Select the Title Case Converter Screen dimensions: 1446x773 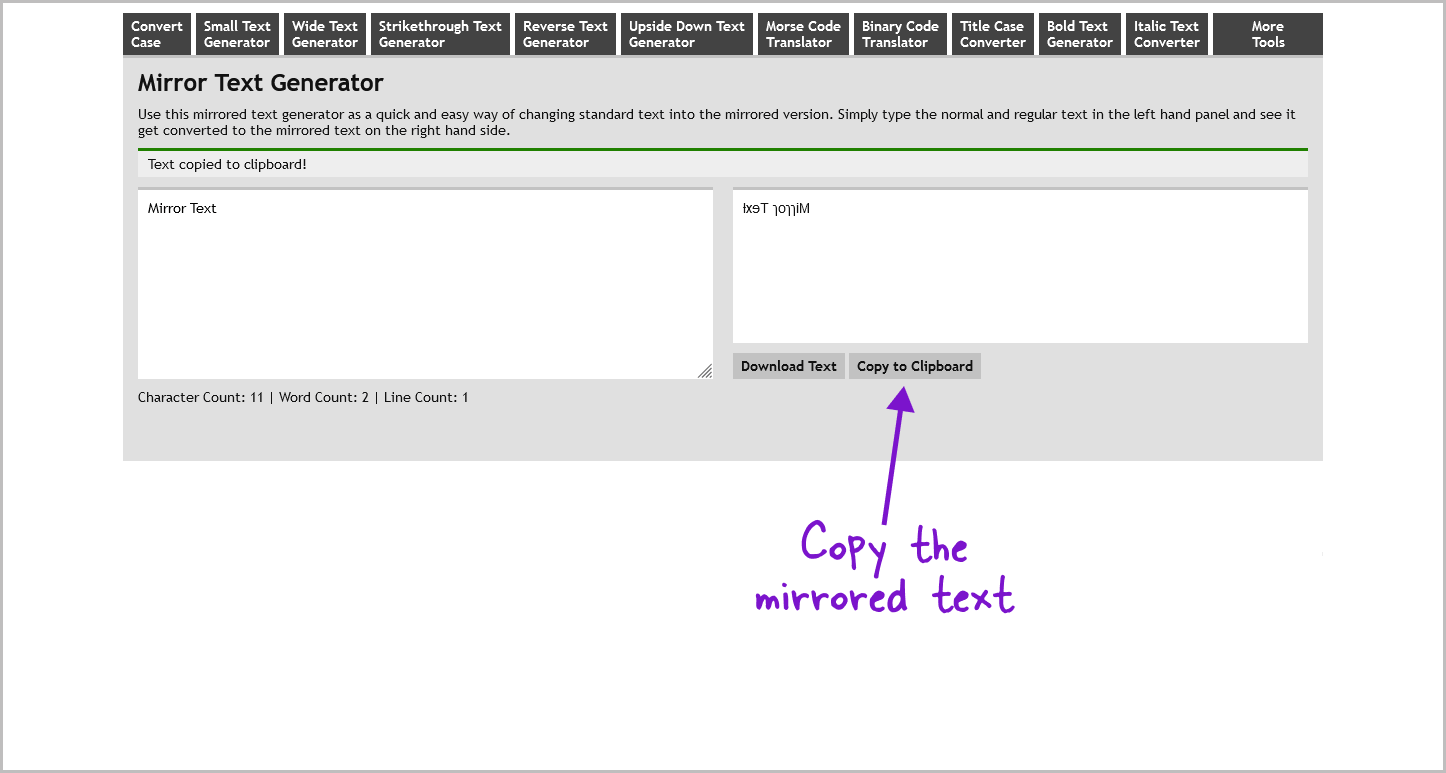pyautogui.click(x=992, y=34)
